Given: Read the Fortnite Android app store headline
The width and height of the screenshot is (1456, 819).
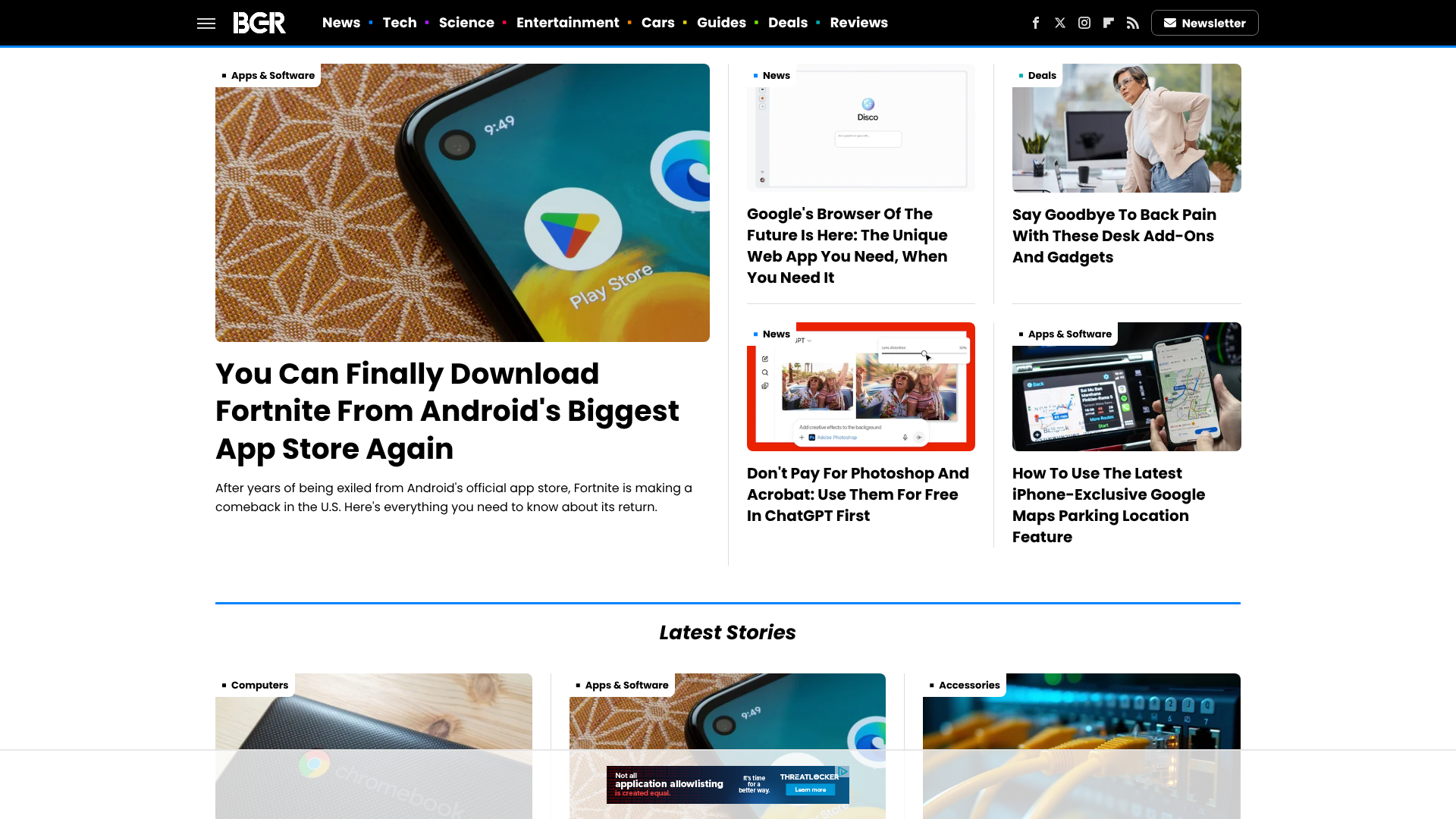Looking at the screenshot, I should click(447, 411).
